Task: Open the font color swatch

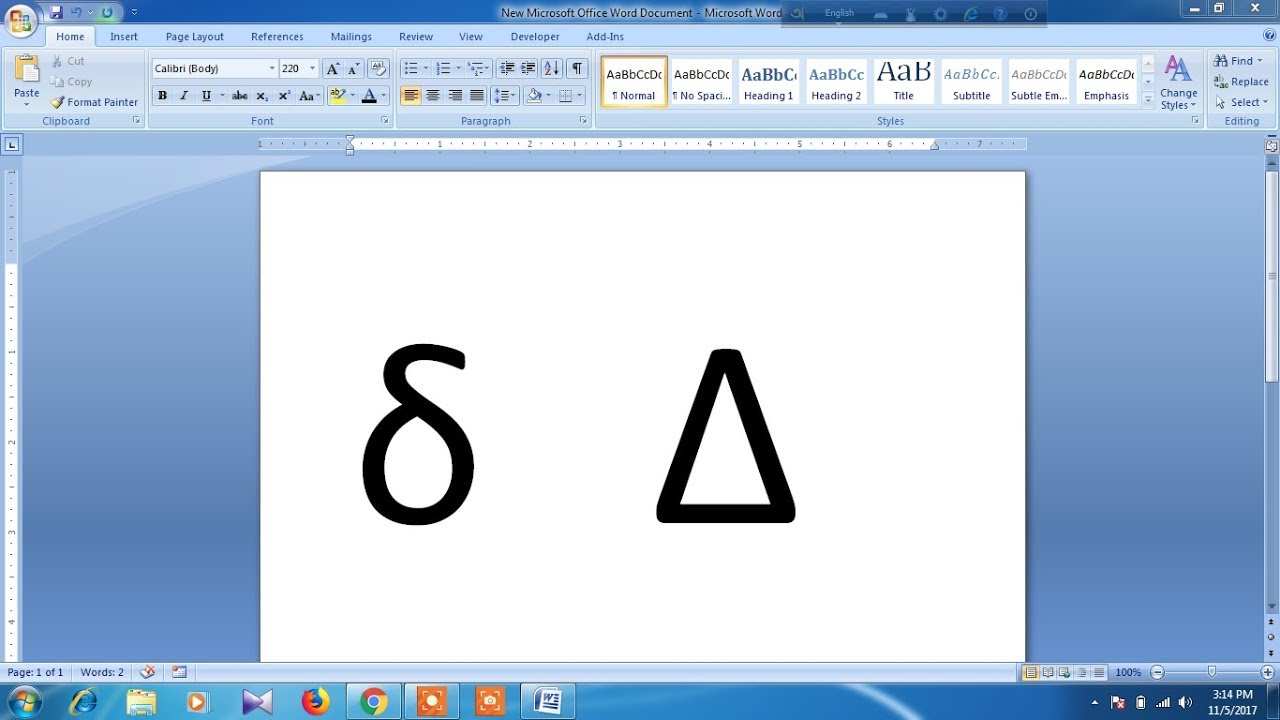Action: point(369,95)
